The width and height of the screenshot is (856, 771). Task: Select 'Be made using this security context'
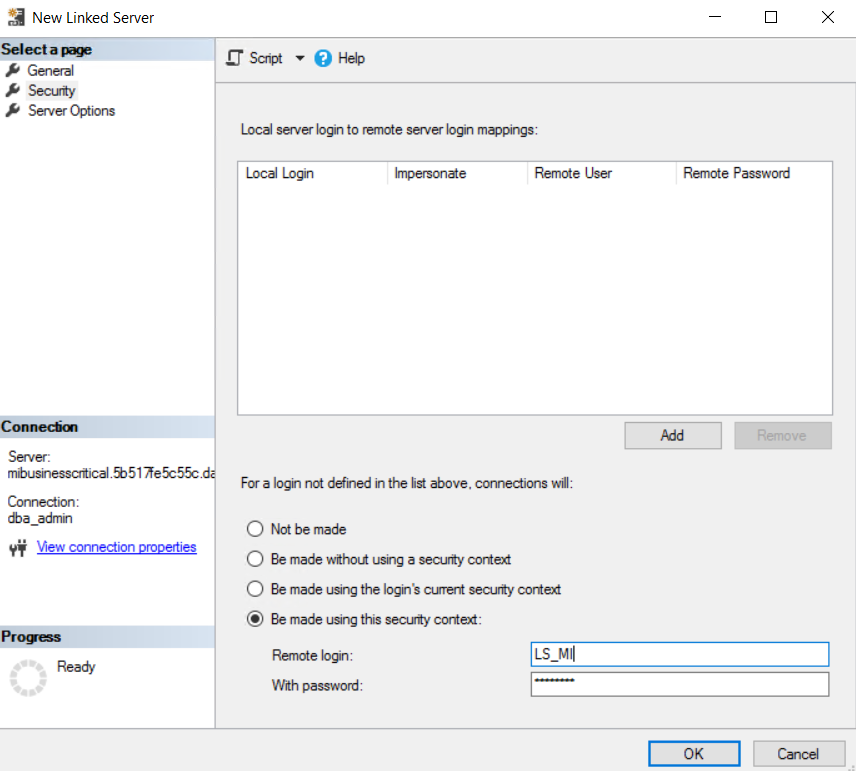[x=255, y=619]
